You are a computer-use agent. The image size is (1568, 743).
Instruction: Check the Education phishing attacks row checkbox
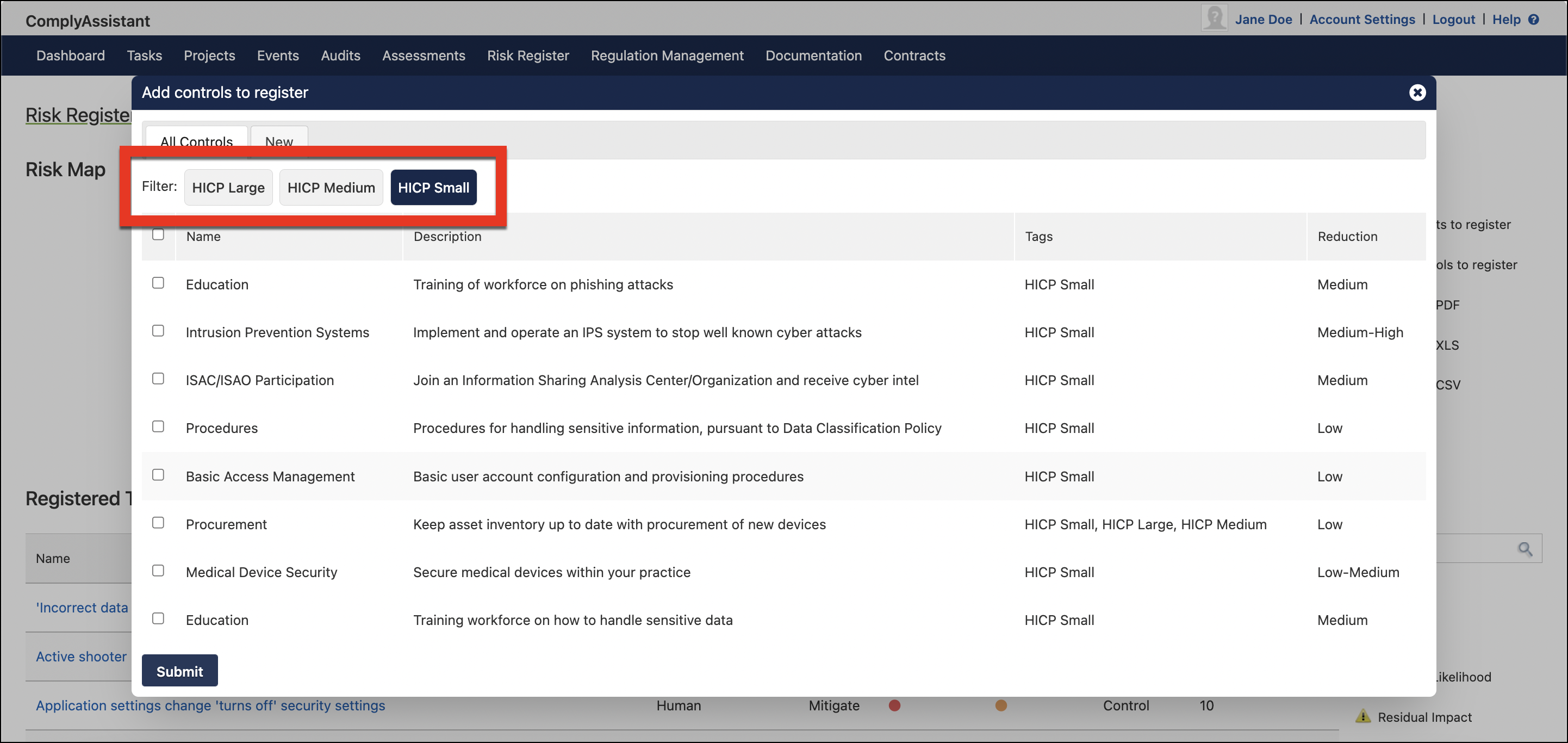click(158, 283)
